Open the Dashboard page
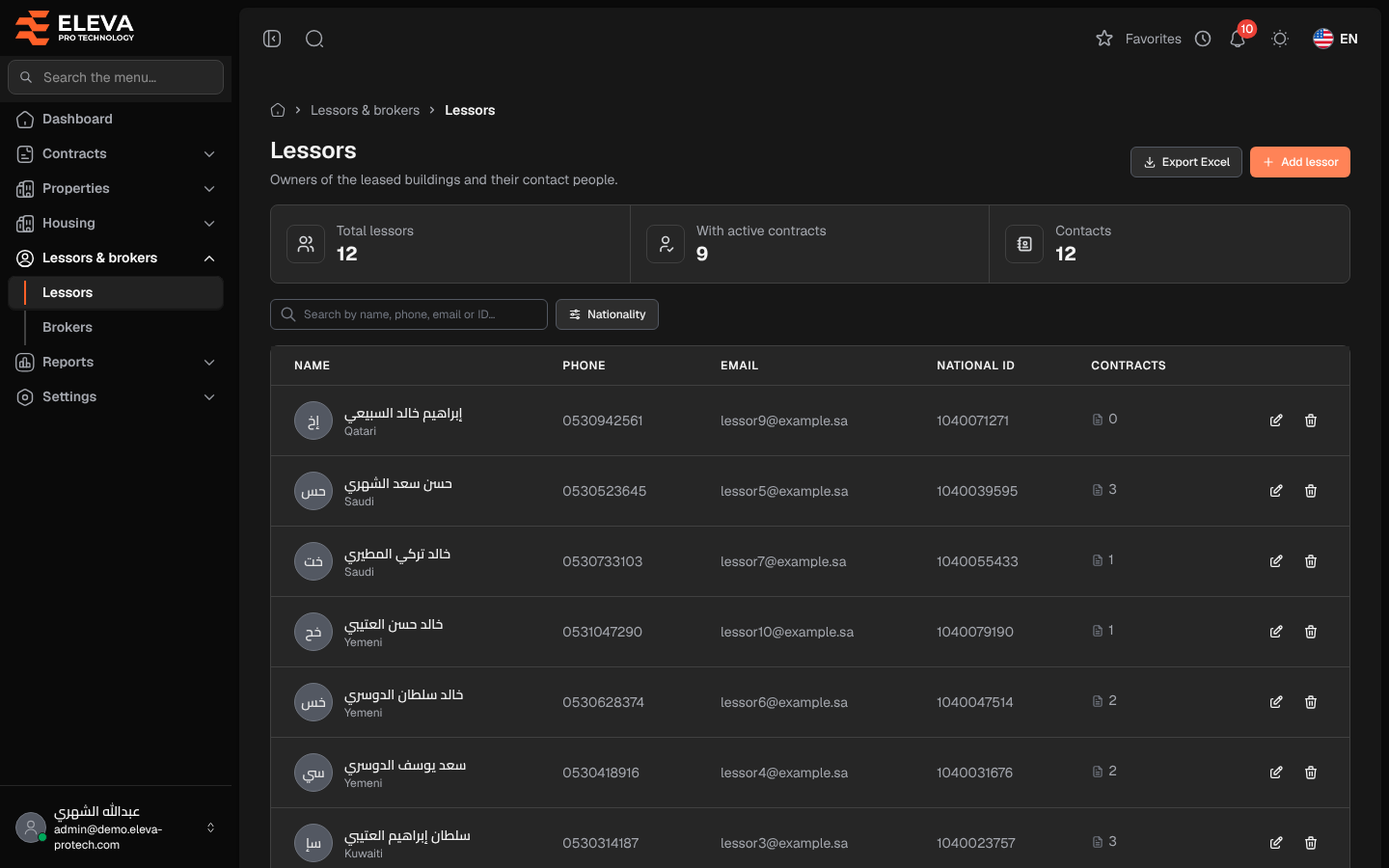Image resolution: width=1389 pixels, height=868 pixels. click(x=116, y=119)
